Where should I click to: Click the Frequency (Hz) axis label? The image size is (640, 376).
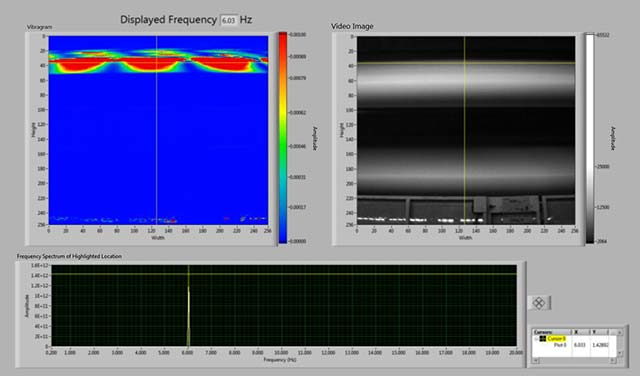pos(280,360)
